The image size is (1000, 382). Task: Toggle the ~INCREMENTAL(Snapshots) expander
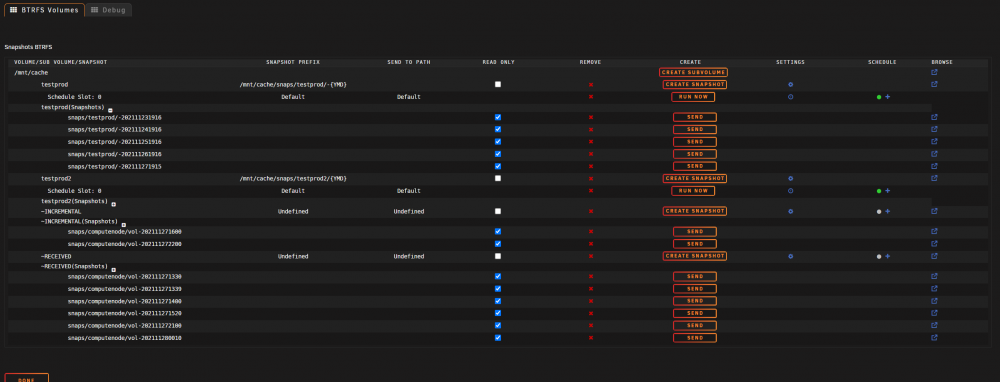(x=124, y=225)
